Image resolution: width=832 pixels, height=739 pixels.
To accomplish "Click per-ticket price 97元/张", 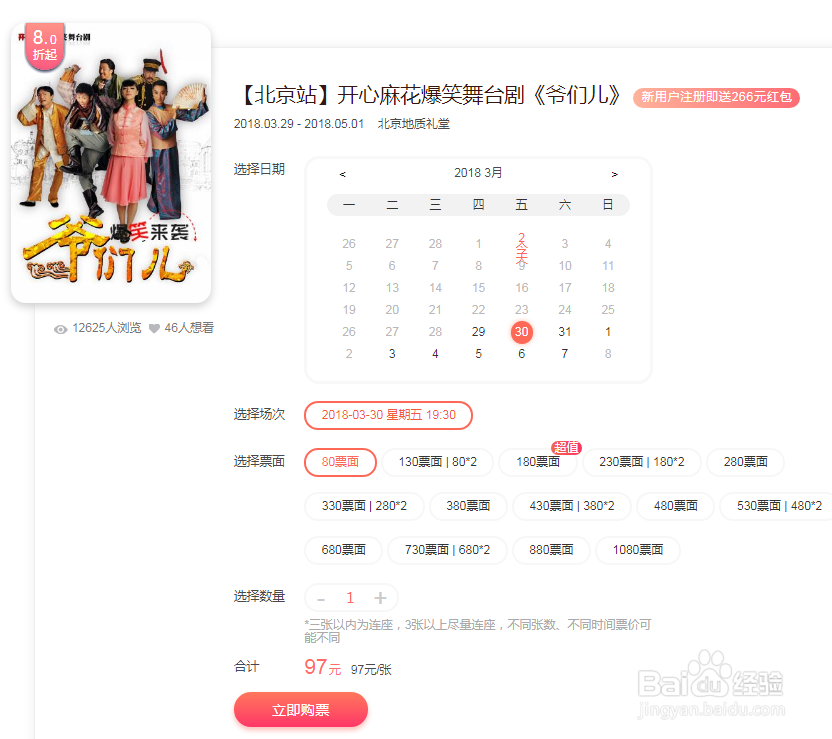I will 371,670.
